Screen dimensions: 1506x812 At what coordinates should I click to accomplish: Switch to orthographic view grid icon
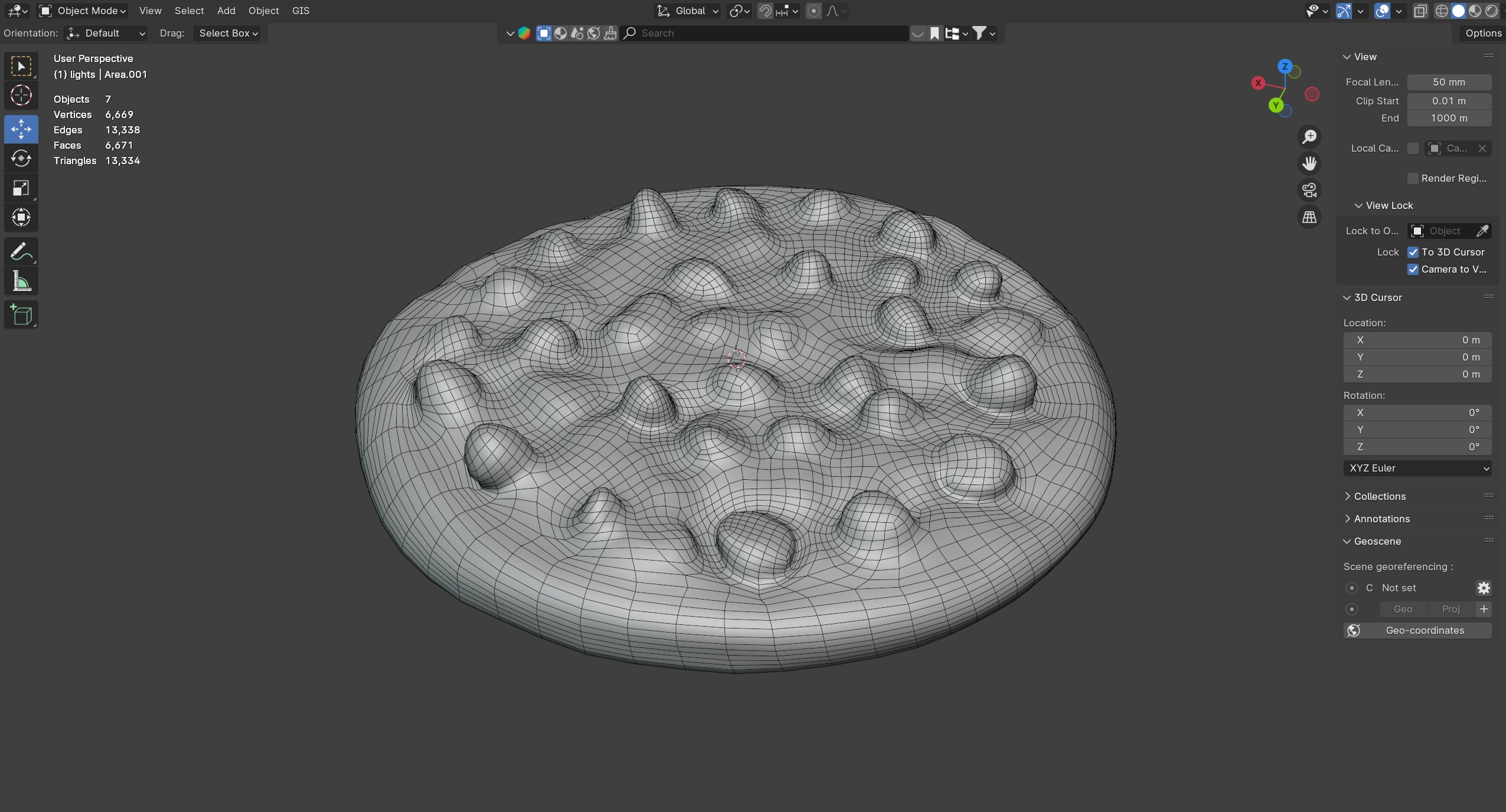(1309, 217)
